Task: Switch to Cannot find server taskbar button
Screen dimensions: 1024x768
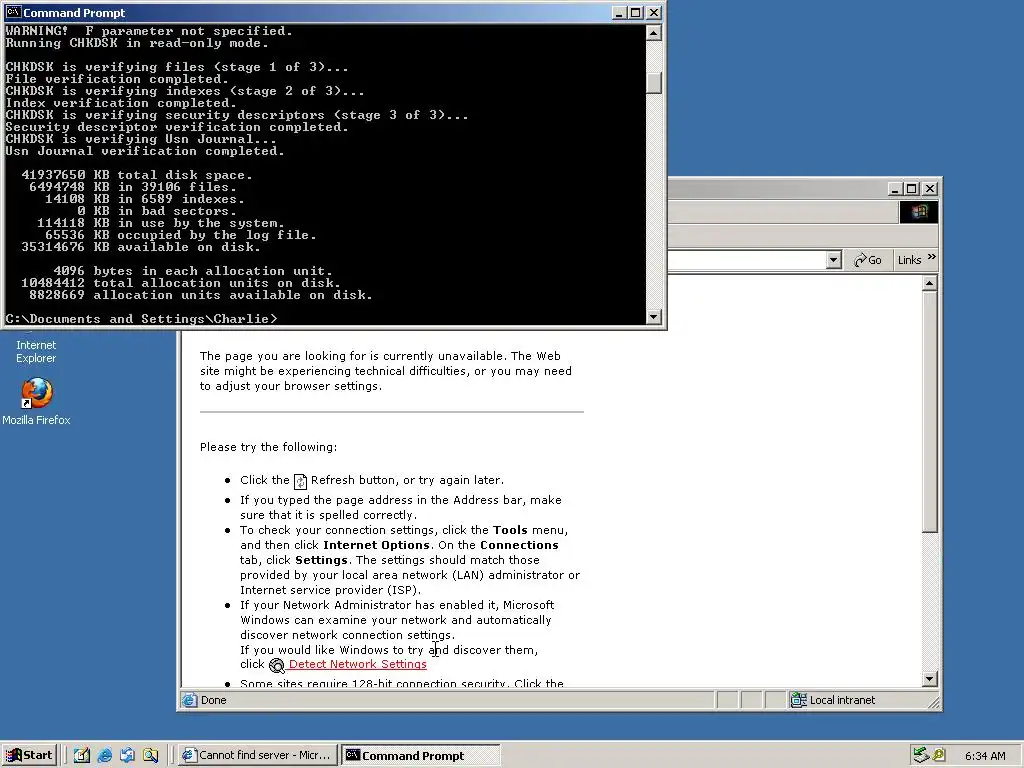Action: (x=257, y=755)
